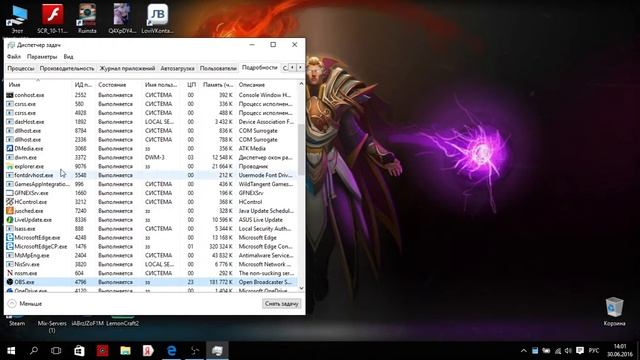Collapse view with Меньше button

coord(25,303)
